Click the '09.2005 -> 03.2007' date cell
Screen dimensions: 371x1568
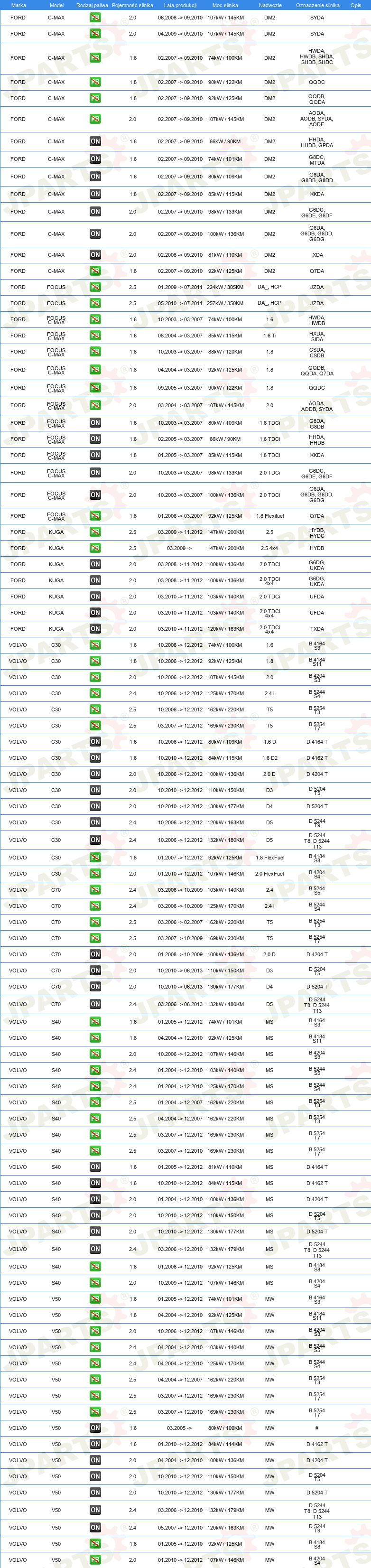180,387
